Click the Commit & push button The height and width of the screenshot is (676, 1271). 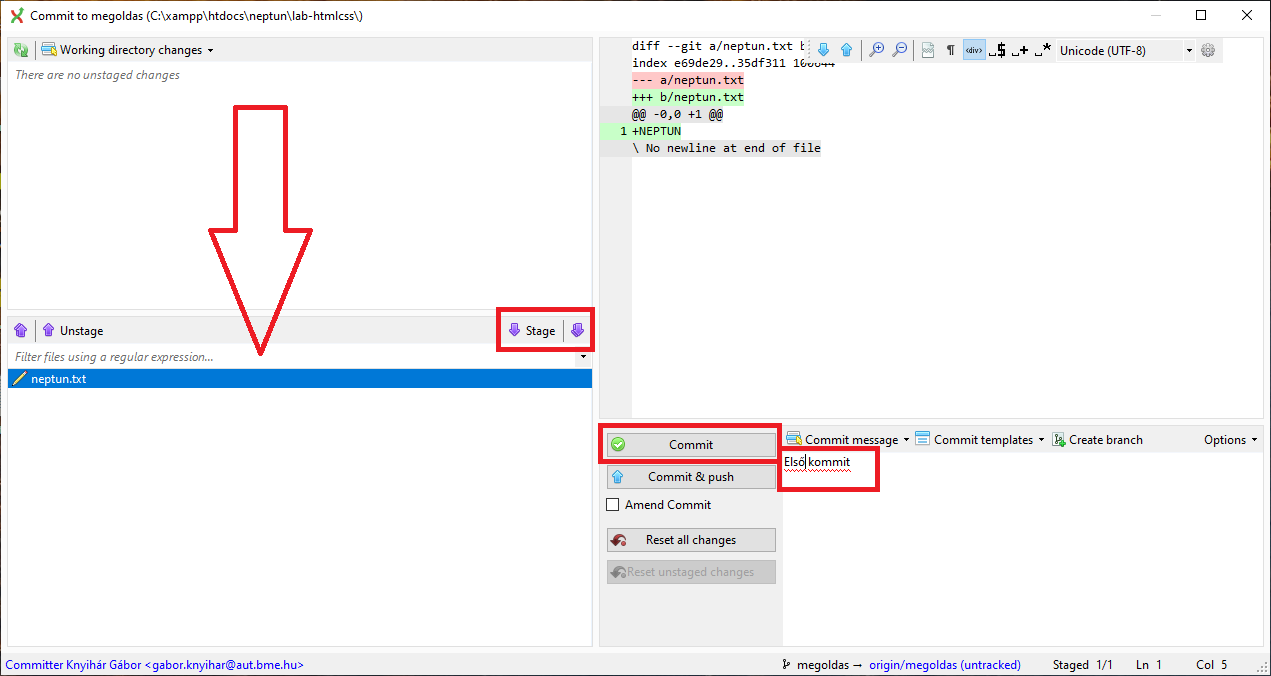[x=691, y=477]
